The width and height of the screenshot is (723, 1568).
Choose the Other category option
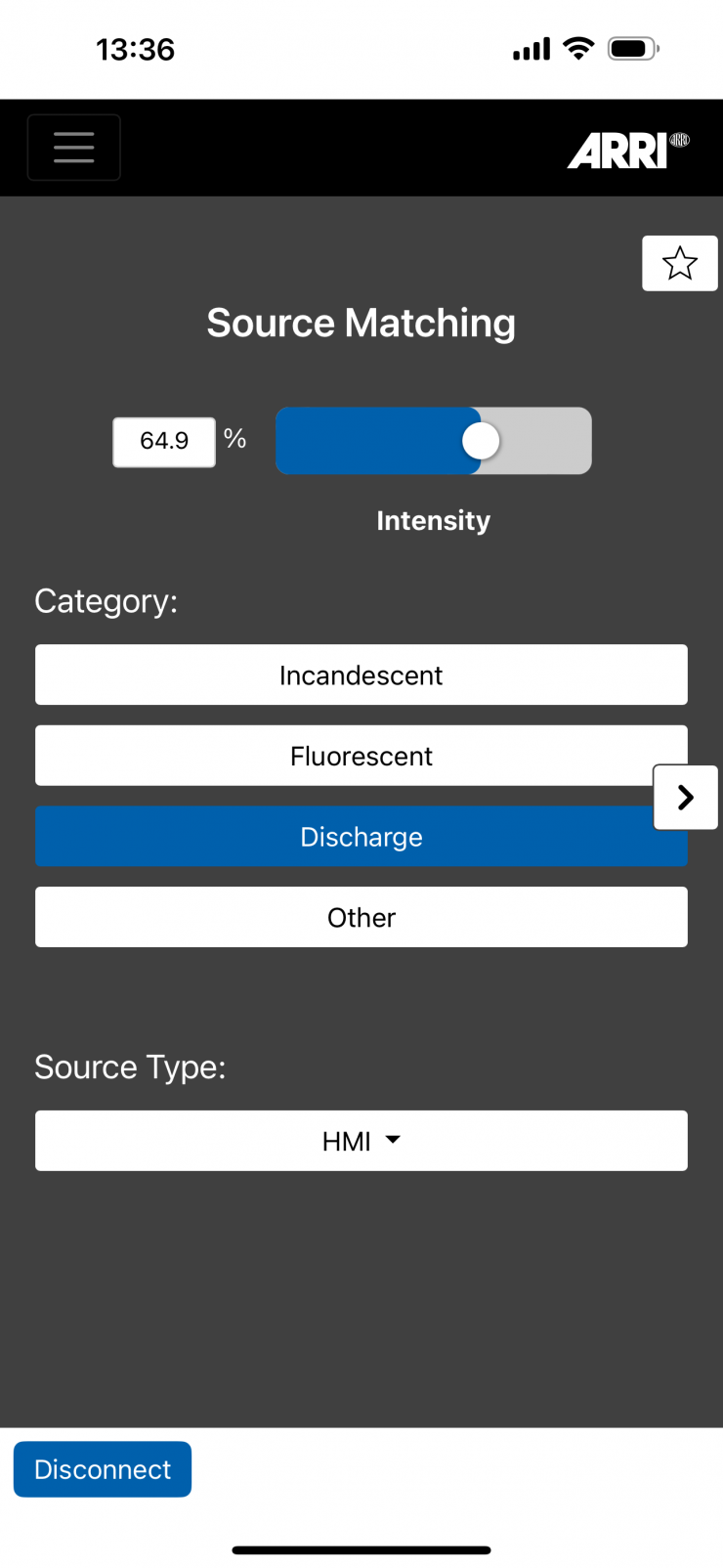click(x=361, y=917)
